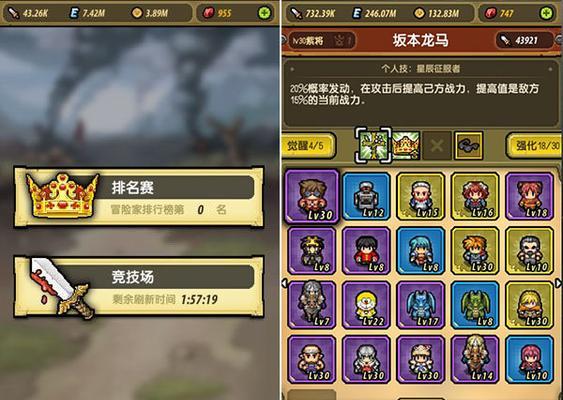Image resolution: width=563 pixels, height=400 pixels.
Task: Click left arrow to page hero list
Action: coord(285,283)
